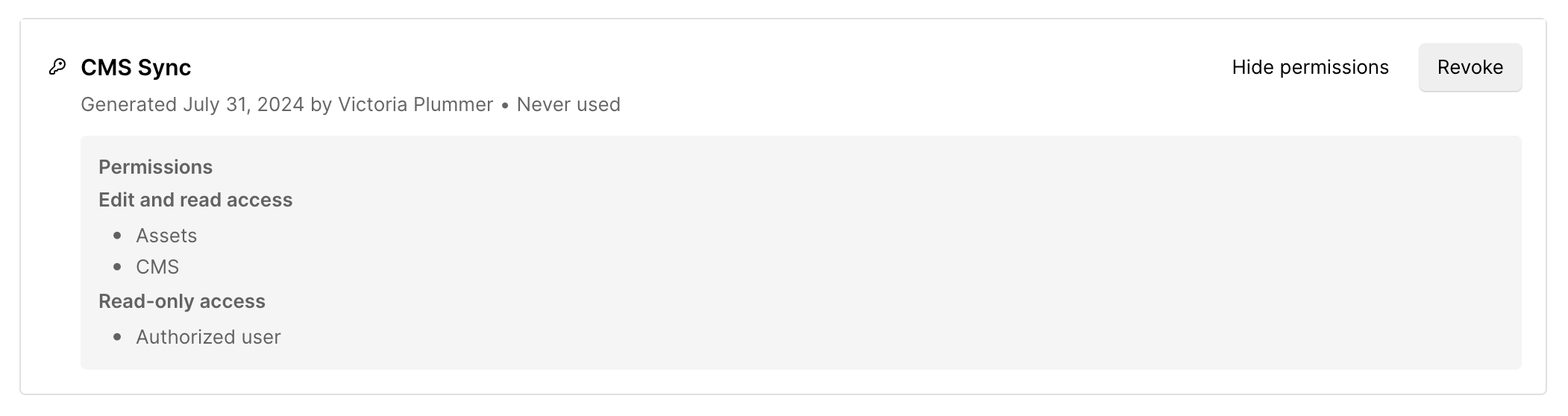Hide the token permissions list
1568x416 pixels.
[1310, 67]
